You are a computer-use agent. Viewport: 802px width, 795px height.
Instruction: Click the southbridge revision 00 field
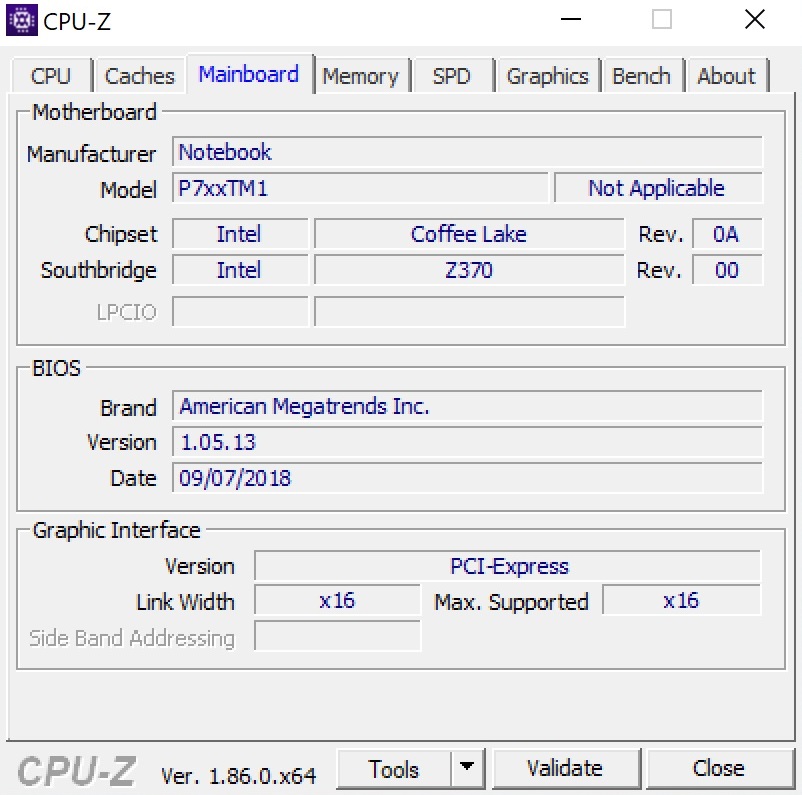click(x=727, y=270)
